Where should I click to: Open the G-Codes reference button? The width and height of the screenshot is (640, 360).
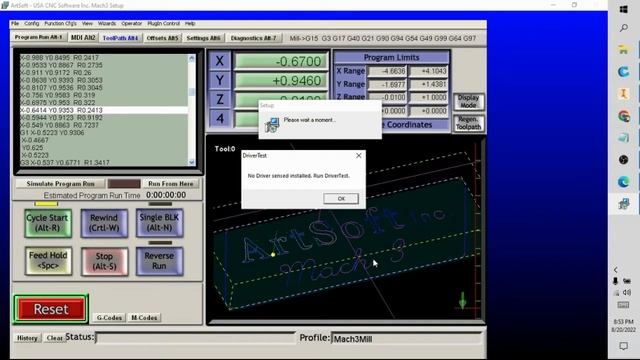pyautogui.click(x=109, y=318)
